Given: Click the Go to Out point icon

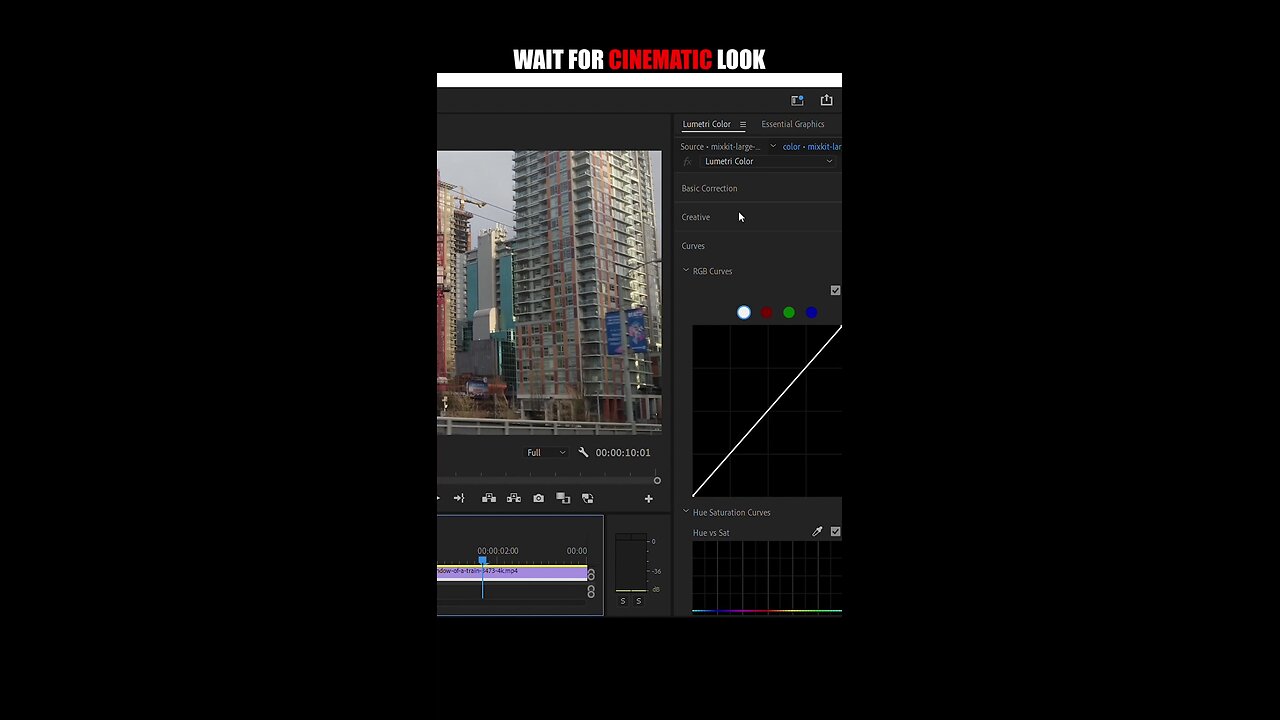Looking at the screenshot, I should 459,498.
